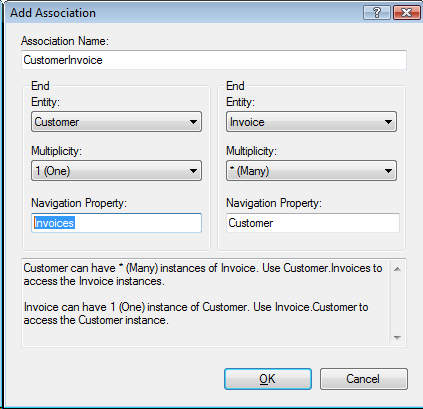Open the Customer entity dropdown

pos(116,122)
